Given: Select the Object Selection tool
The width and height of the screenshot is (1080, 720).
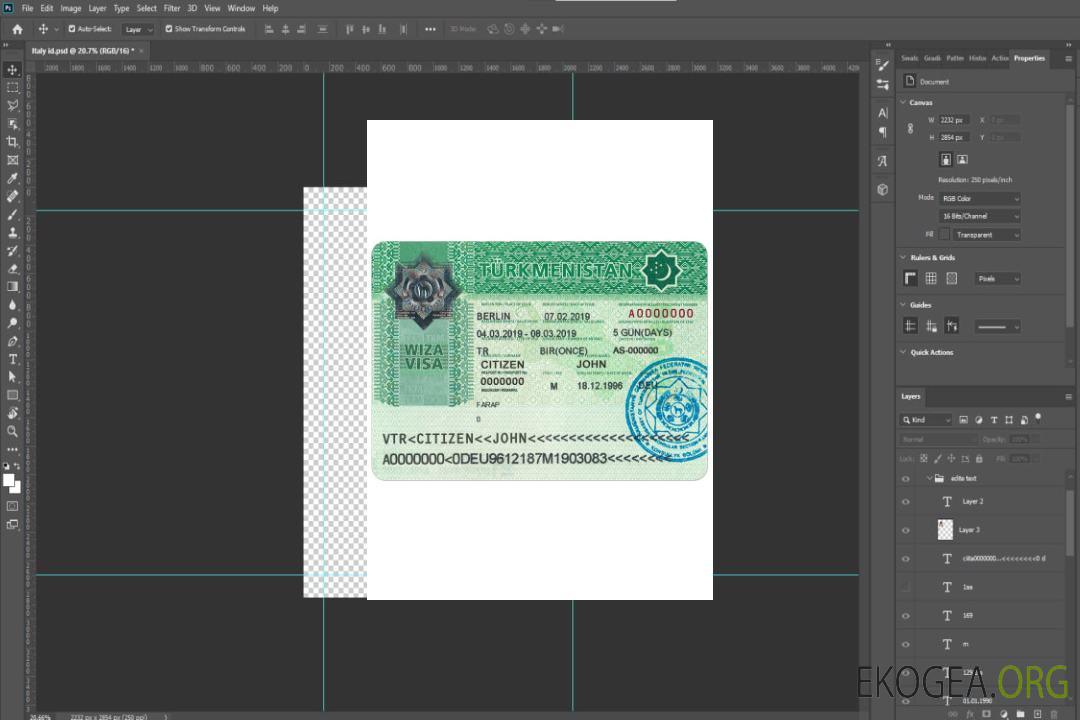Looking at the screenshot, I should point(12,124).
